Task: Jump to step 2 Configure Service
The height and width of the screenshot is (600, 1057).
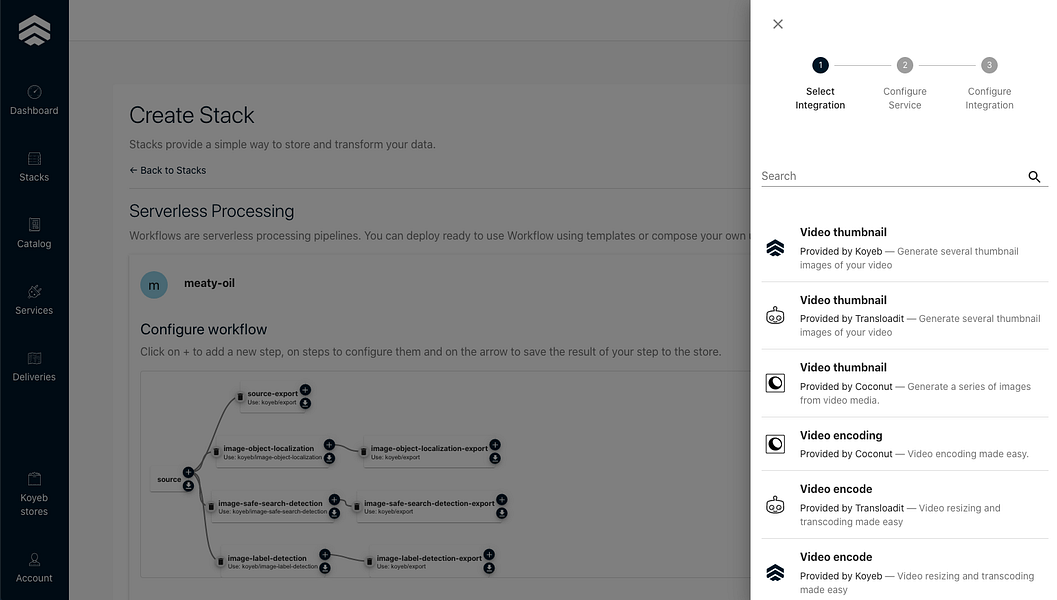Action: 904,66
